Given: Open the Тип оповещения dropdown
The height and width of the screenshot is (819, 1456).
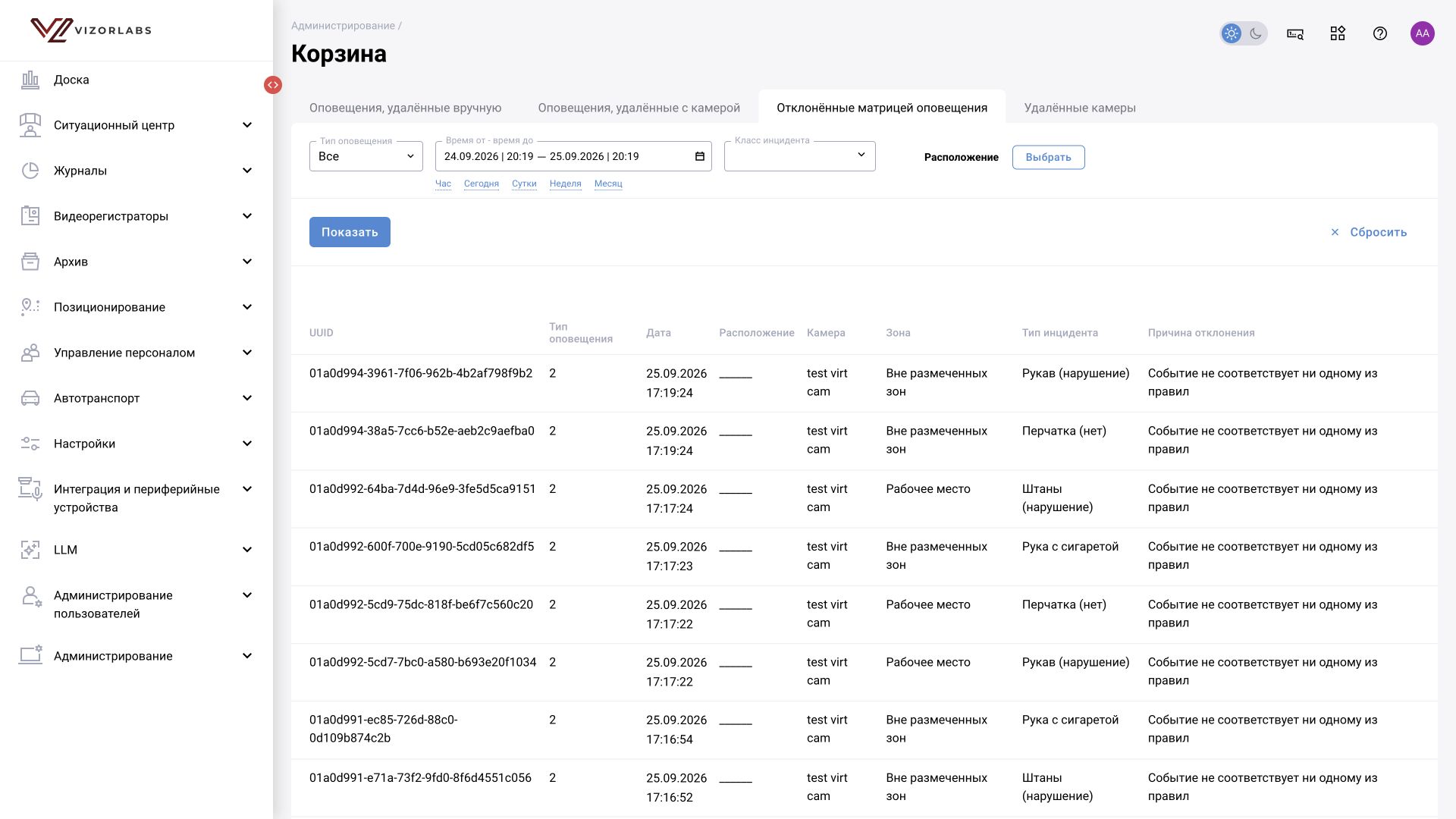Looking at the screenshot, I should (x=366, y=156).
